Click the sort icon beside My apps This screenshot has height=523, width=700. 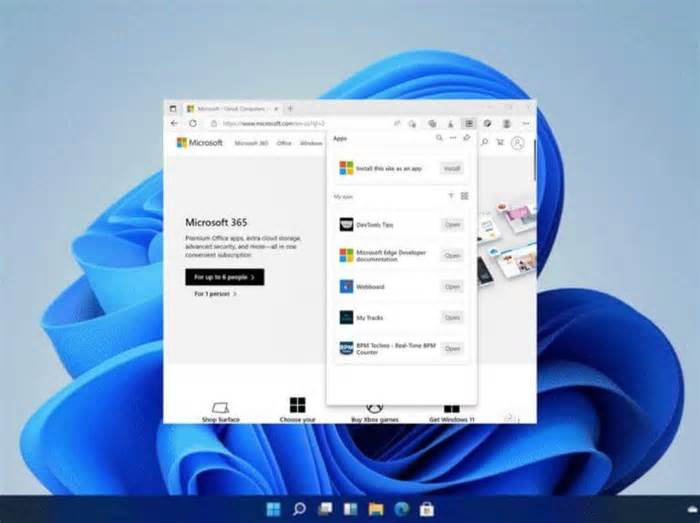(451, 196)
